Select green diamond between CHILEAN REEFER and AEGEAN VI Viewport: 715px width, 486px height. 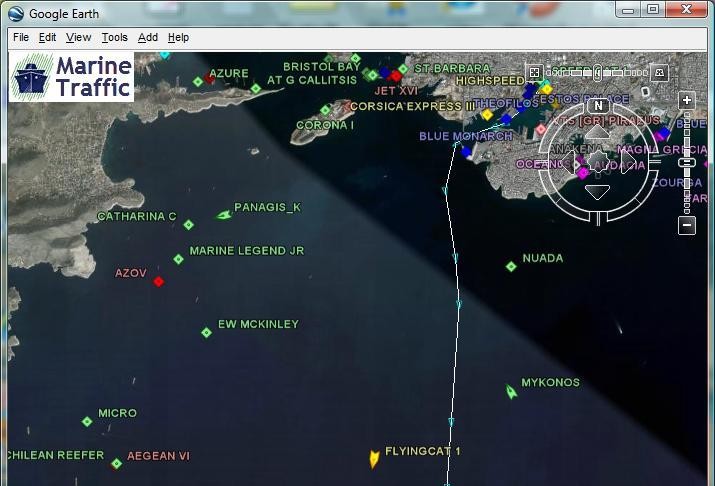(116, 464)
